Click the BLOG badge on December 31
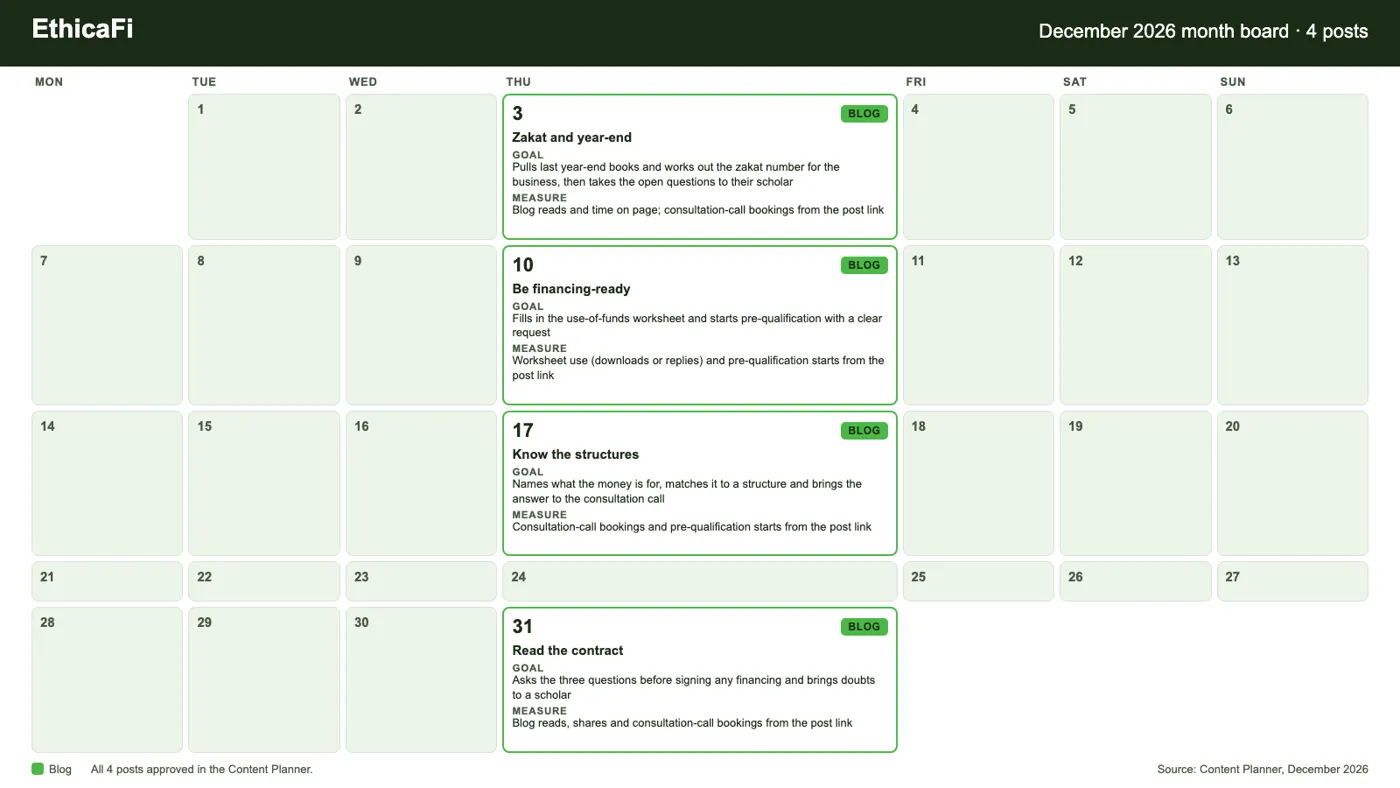Viewport: 1400px width, 788px height. click(x=864, y=626)
